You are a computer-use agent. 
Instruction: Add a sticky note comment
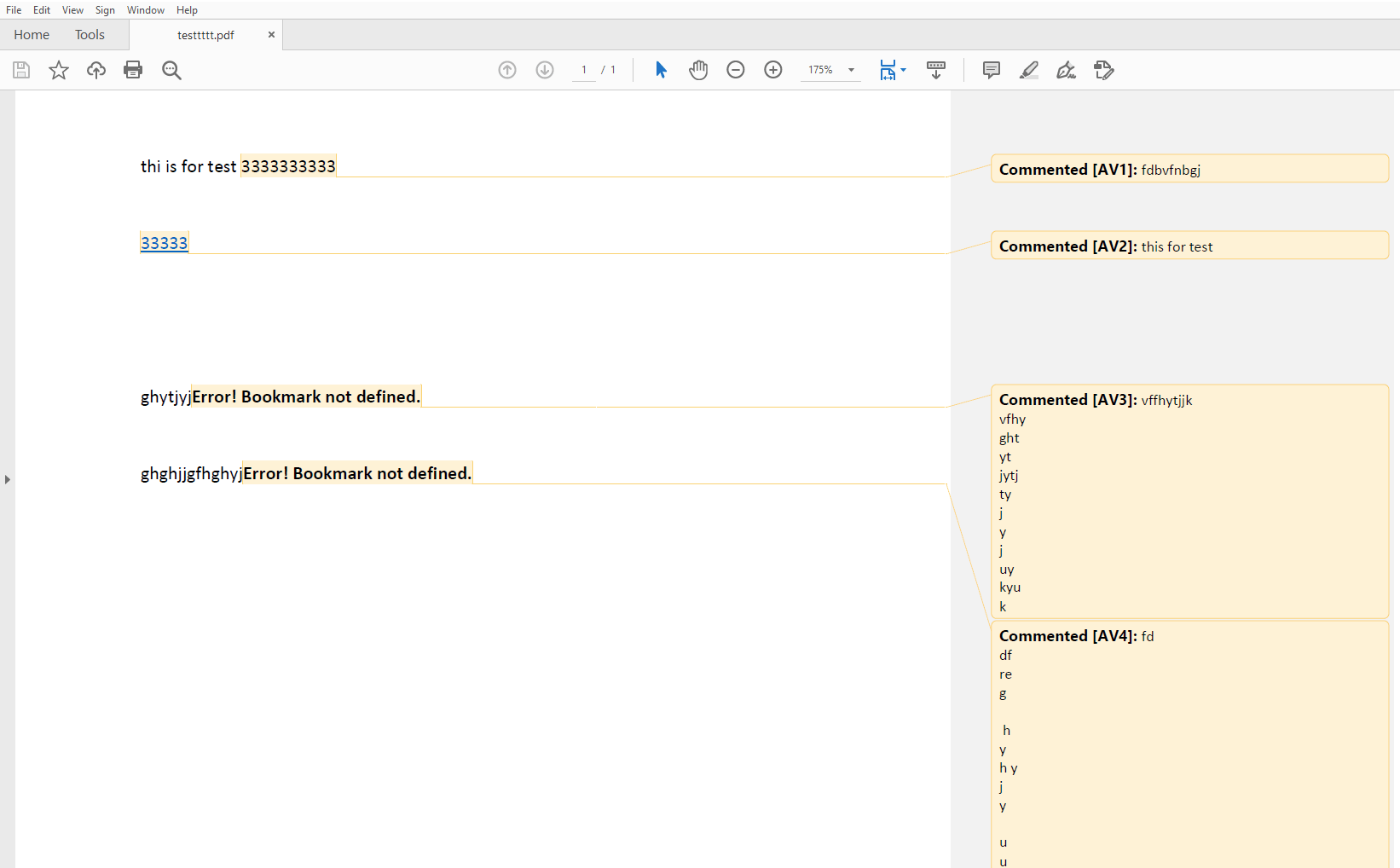(x=992, y=70)
